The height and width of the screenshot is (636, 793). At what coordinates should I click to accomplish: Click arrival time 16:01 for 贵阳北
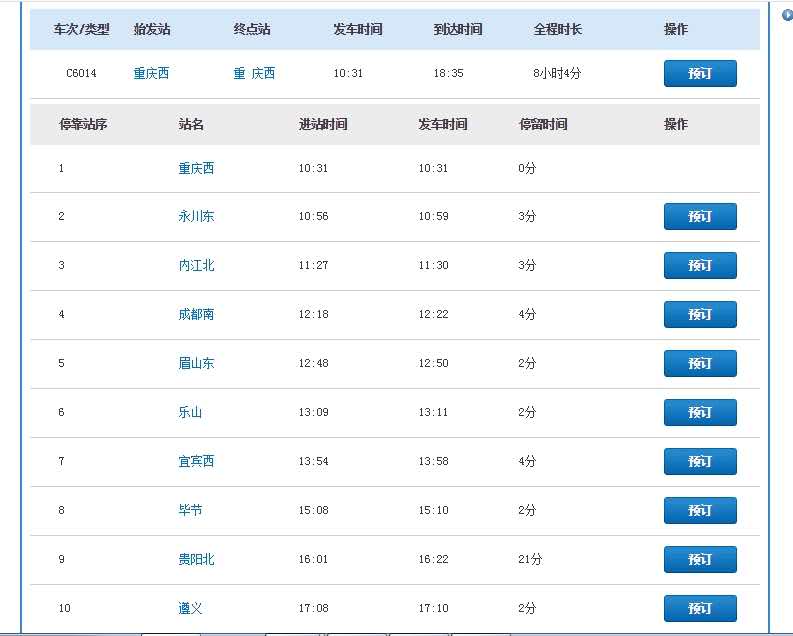pos(313,559)
